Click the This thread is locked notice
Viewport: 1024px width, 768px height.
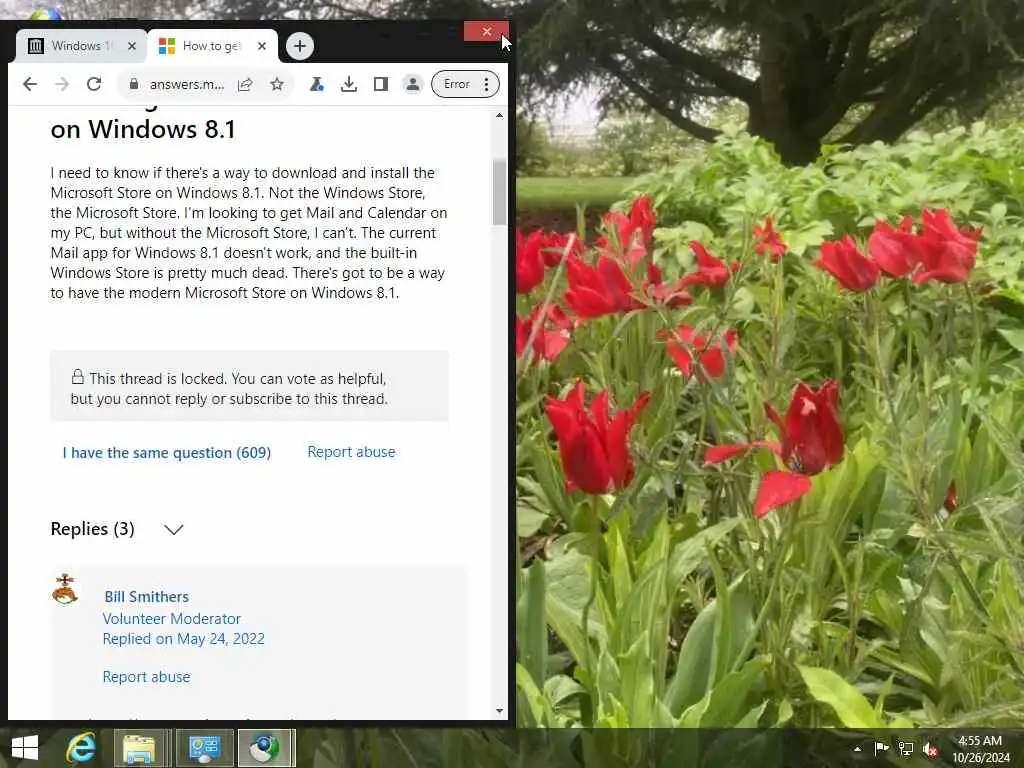click(249, 388)
